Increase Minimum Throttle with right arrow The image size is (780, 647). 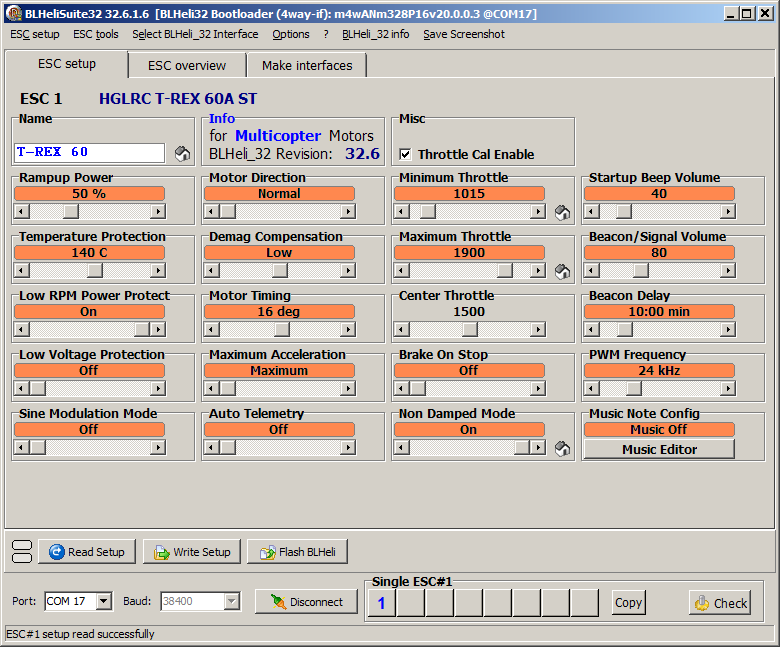538,212
